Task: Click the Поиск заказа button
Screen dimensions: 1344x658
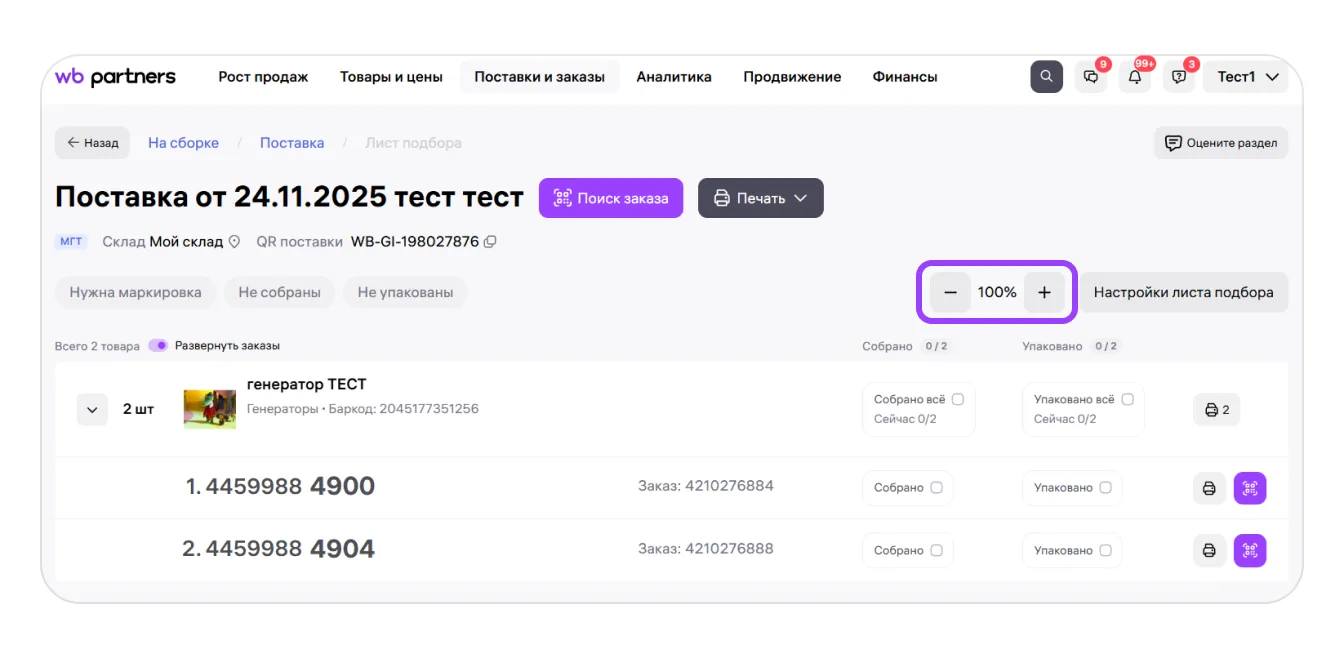Action: [x=610, y=198]
